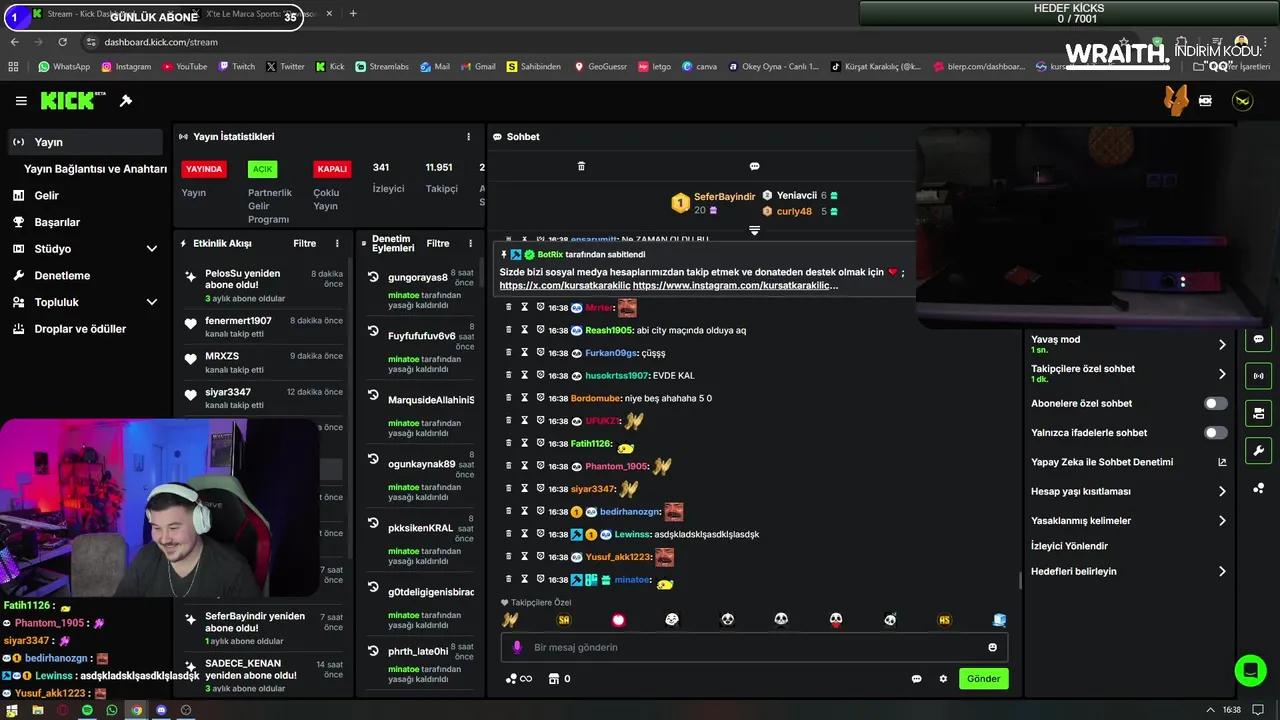Open the Etkinlik Akışı three-dot menu

(x=337, y=244)
